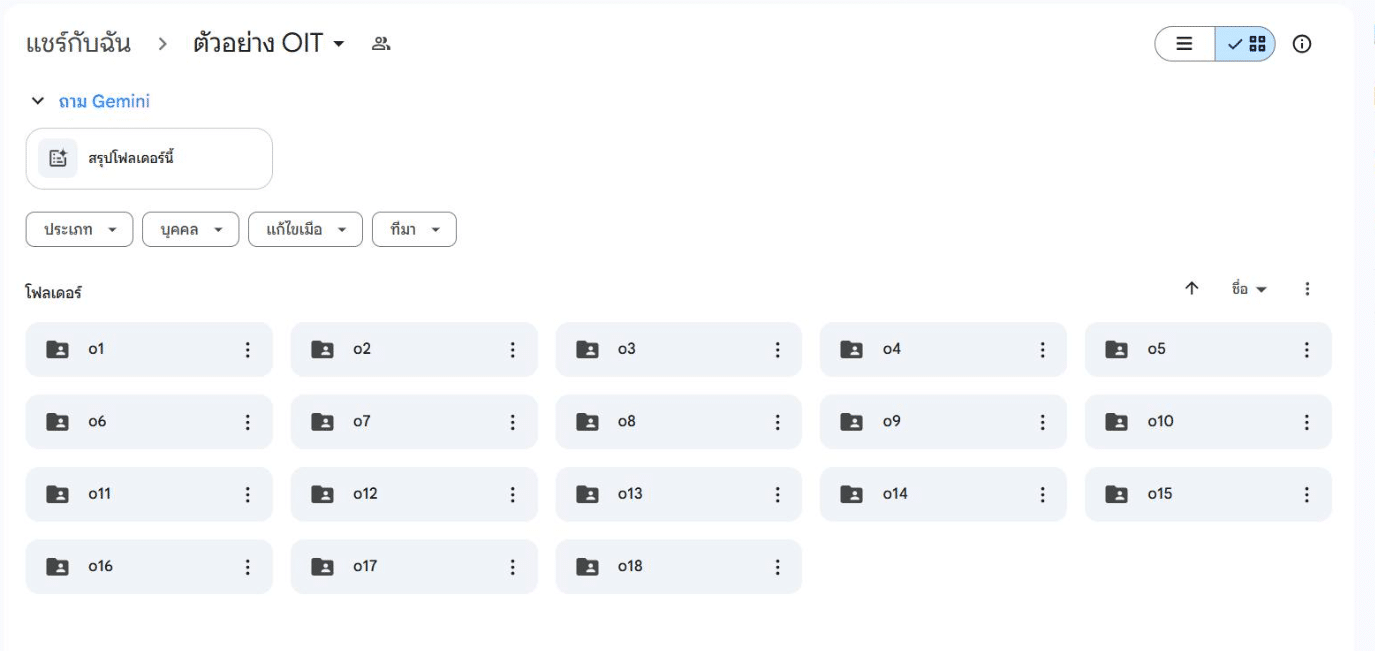Open more actions for o14 folder
The height and width of the screenshot is (651, 1375).
click(1042, 494)
